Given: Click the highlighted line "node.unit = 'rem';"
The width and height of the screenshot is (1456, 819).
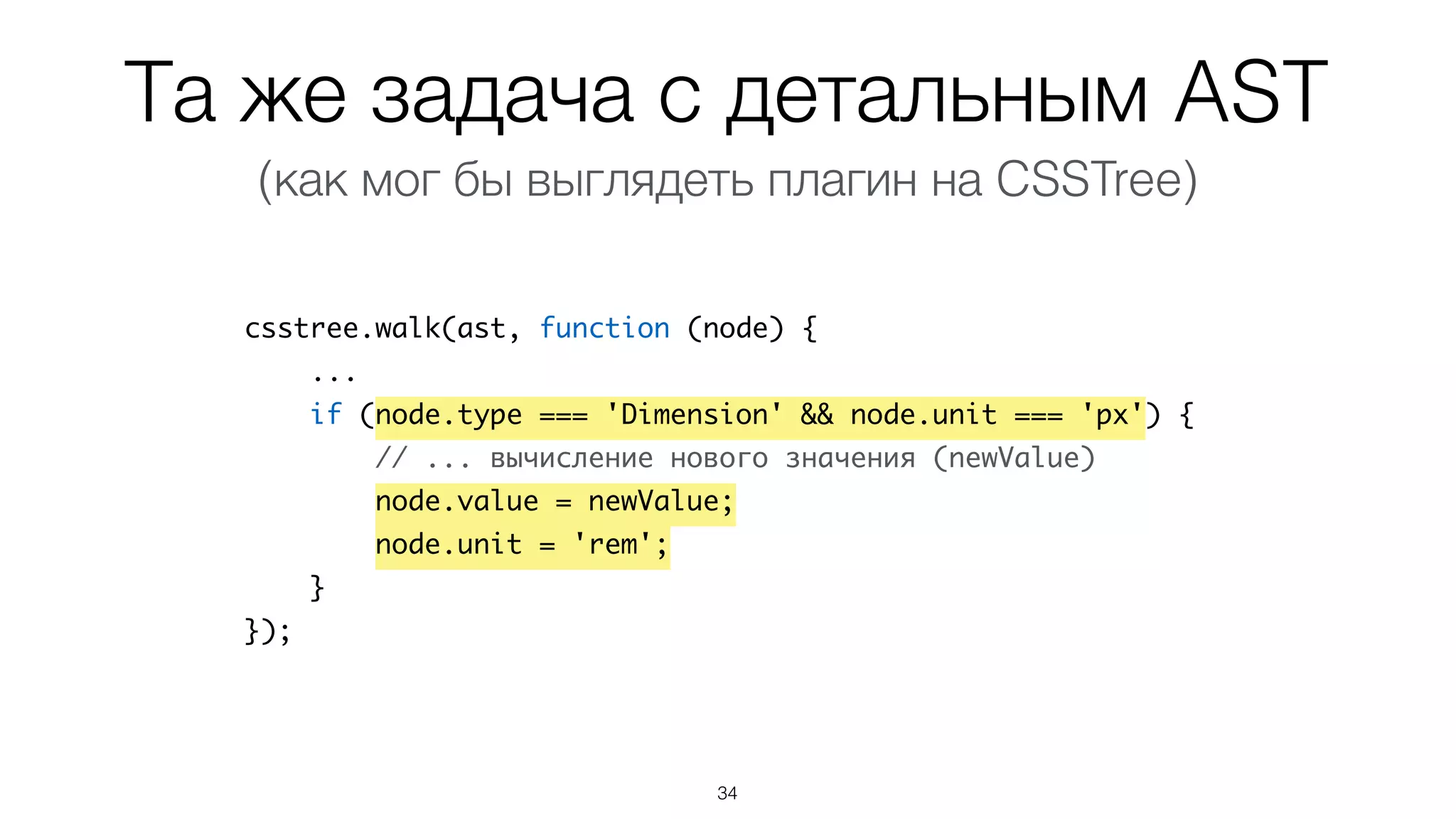Looking at the screenshot, I should click(522, 545).
